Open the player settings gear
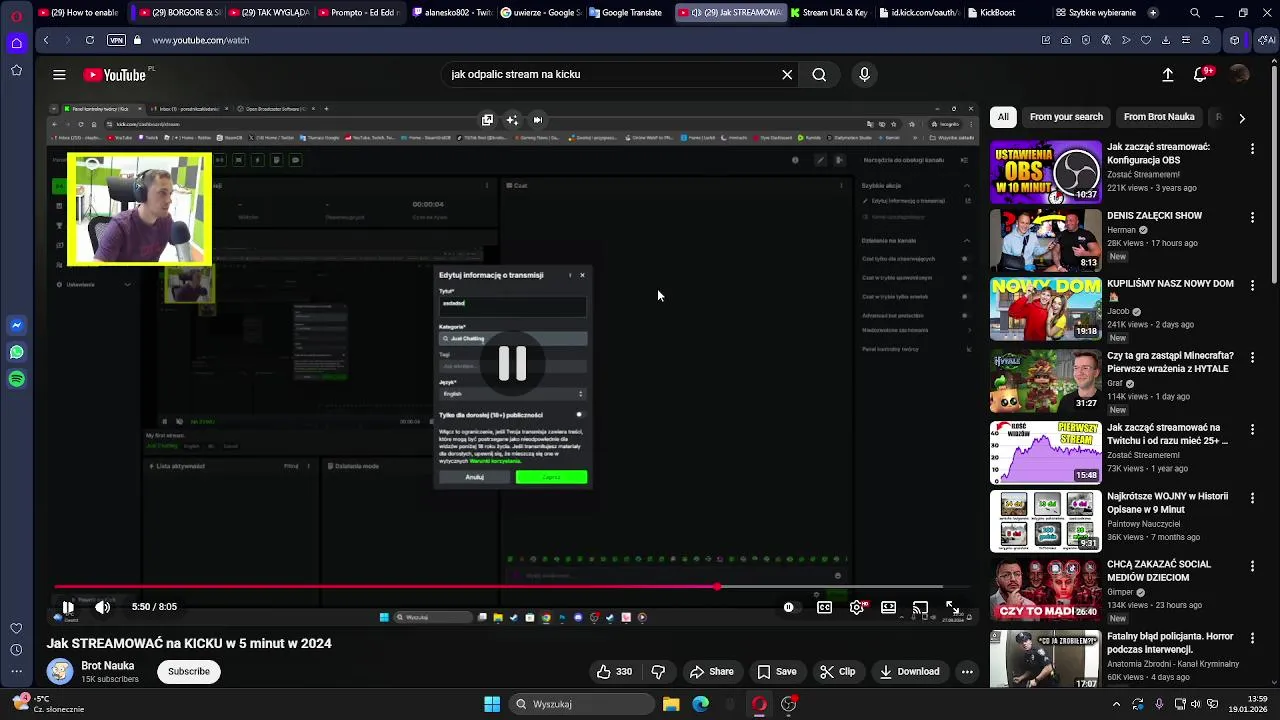The height and width of the screenshot is (720, 1280). coord(857,607)
